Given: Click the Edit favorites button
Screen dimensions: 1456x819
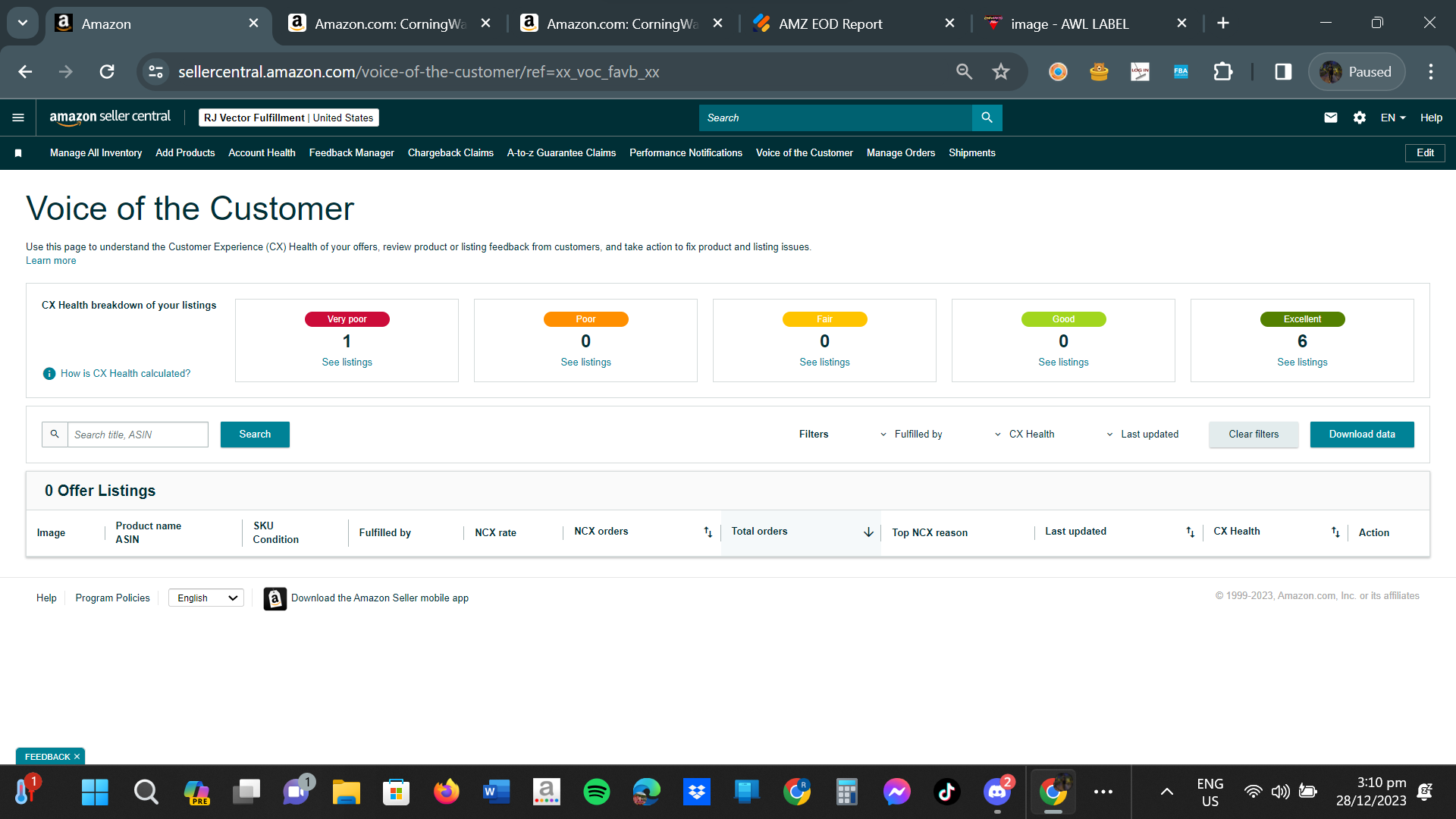Looking at the screenshot, I should 1425,153.
